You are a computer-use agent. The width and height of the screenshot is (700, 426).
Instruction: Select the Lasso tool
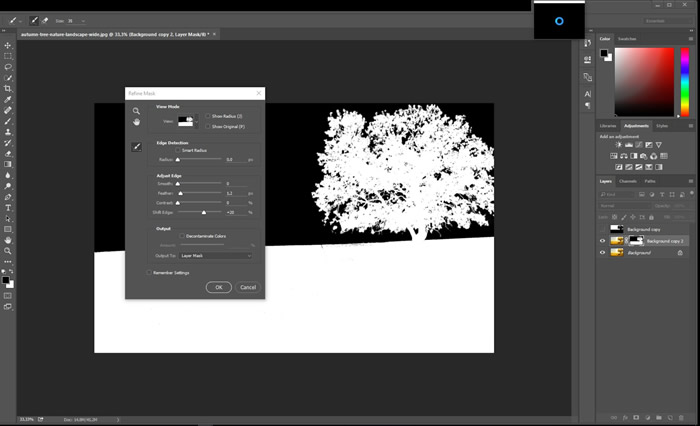(8, 67)
